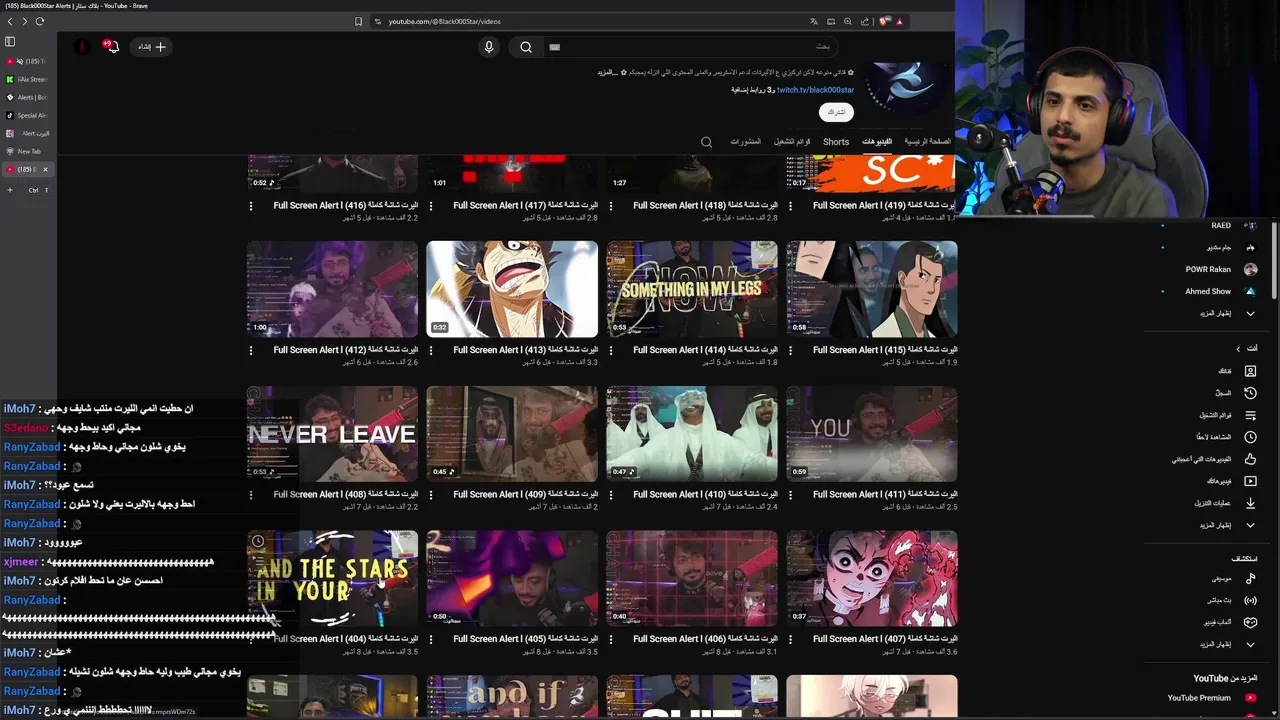Switch to the Shorts channel tab
The image size is (1280, 720).
click(836, 142)
